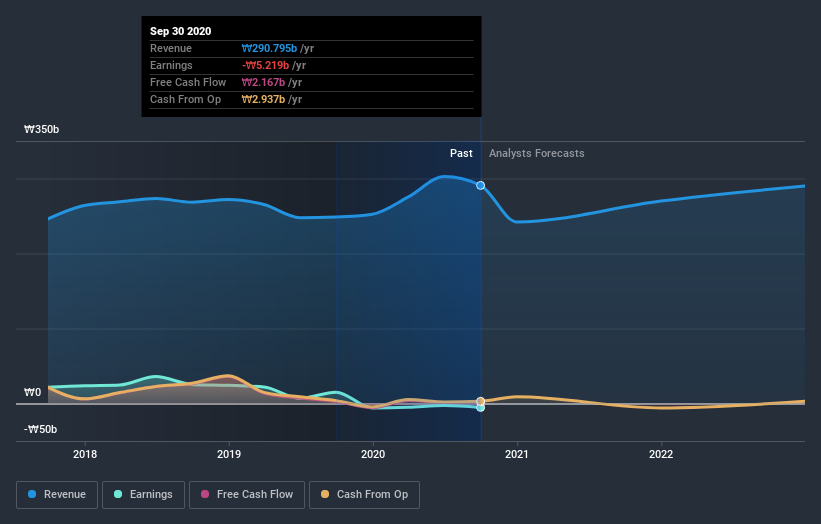
Task: Select the Revenue data point marker on chart
Action: (x=481, y=185)
